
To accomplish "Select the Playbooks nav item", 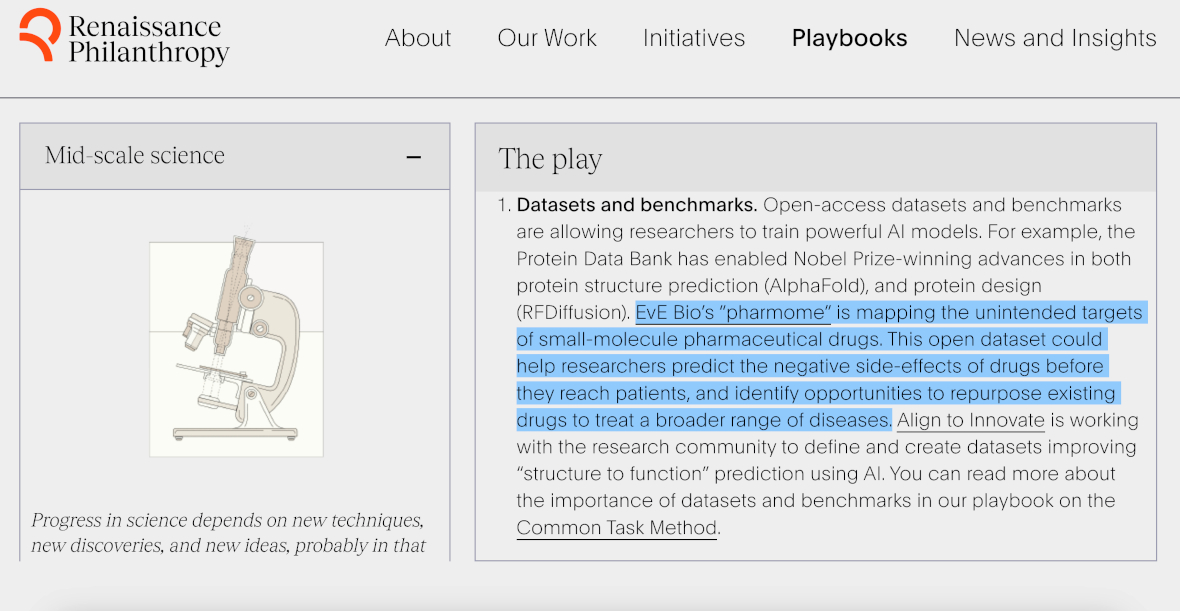I will coord(849,38).
